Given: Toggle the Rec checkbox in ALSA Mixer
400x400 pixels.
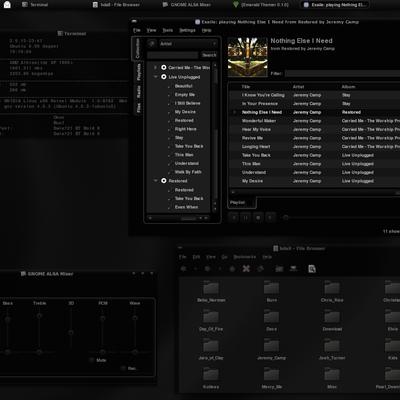Looking at the screenshot, I should coord(123,368).
